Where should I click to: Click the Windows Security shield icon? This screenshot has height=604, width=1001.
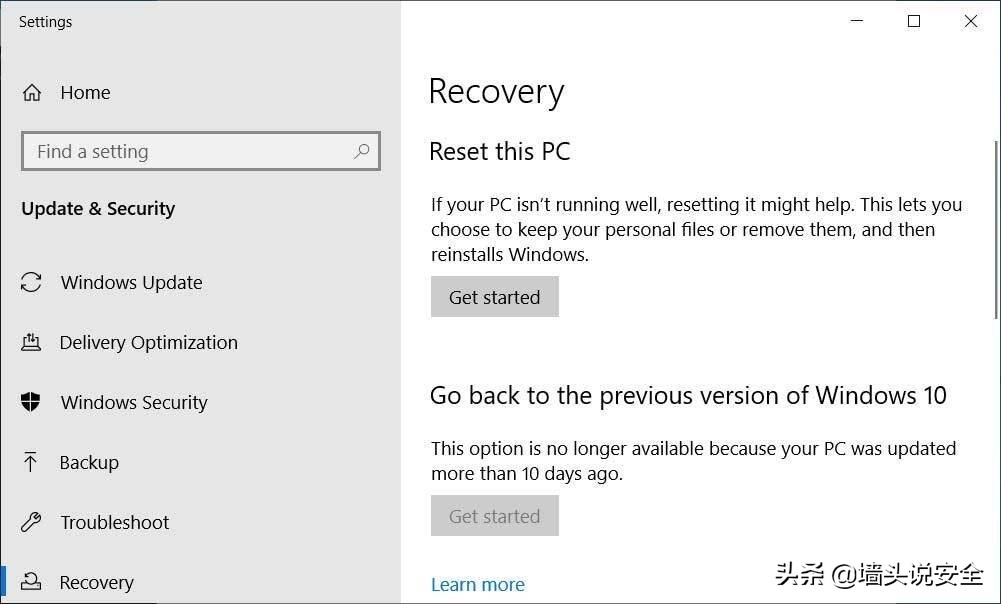[31, 403]
